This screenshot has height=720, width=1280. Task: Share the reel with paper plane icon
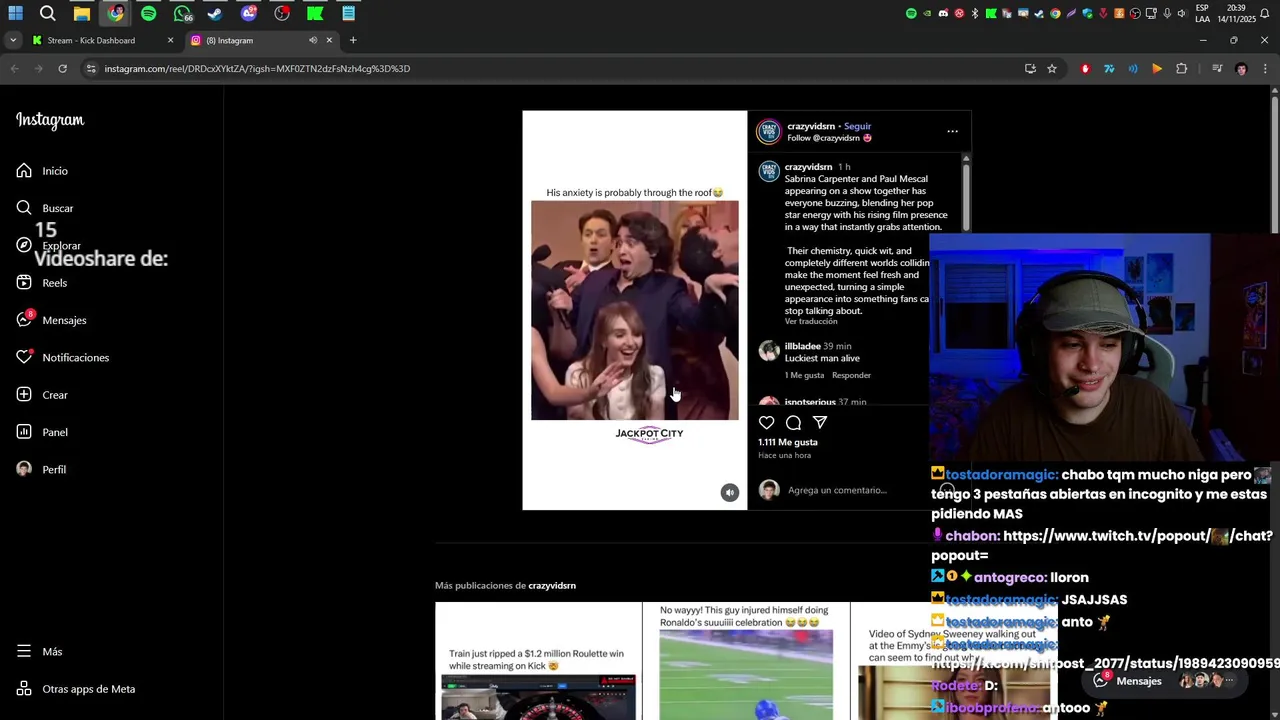point(820,423)
